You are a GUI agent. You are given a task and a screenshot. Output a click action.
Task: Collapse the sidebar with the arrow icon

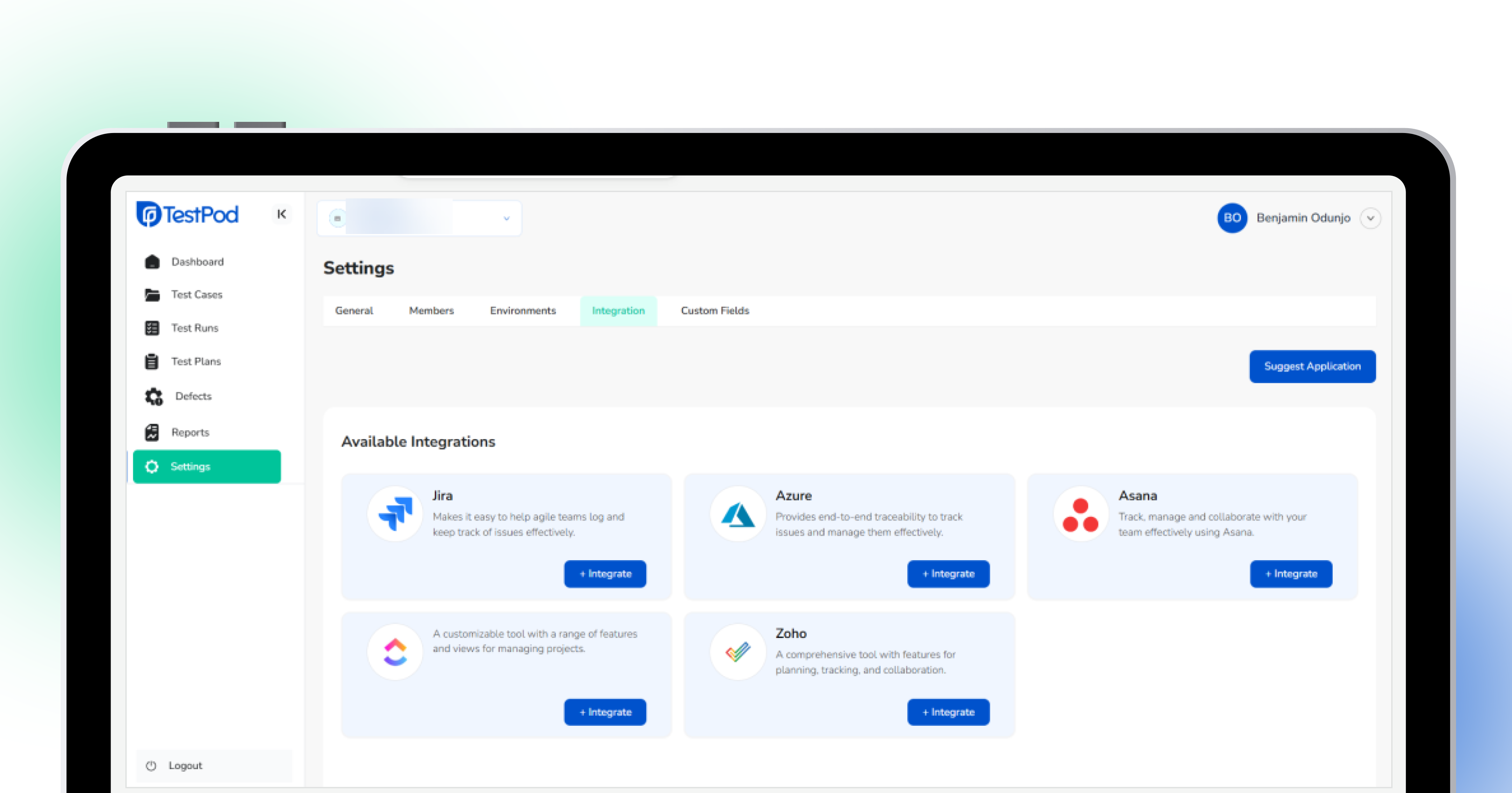click(x=282, y=214)
